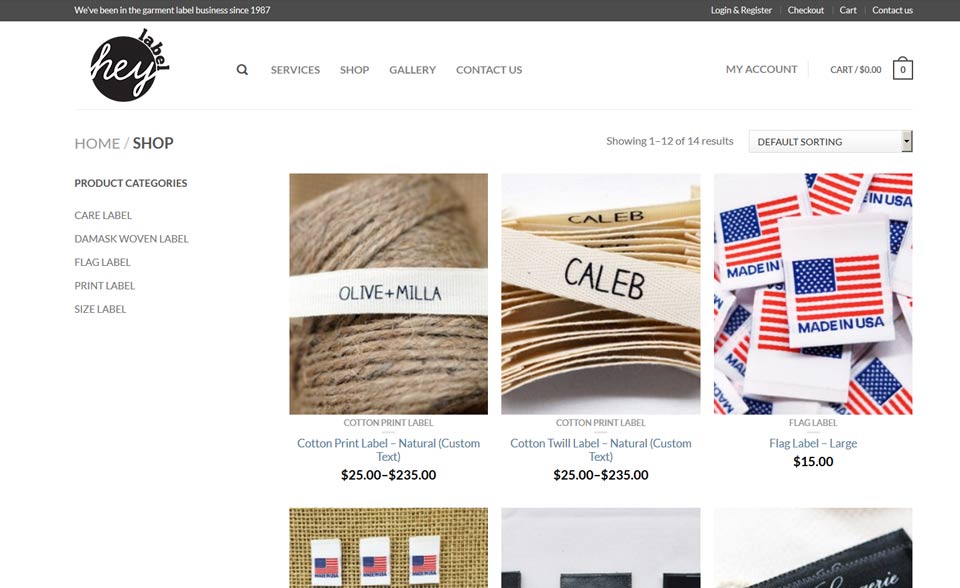
Task: Return to Home via breadcrumb
Action: click(97, 143)
